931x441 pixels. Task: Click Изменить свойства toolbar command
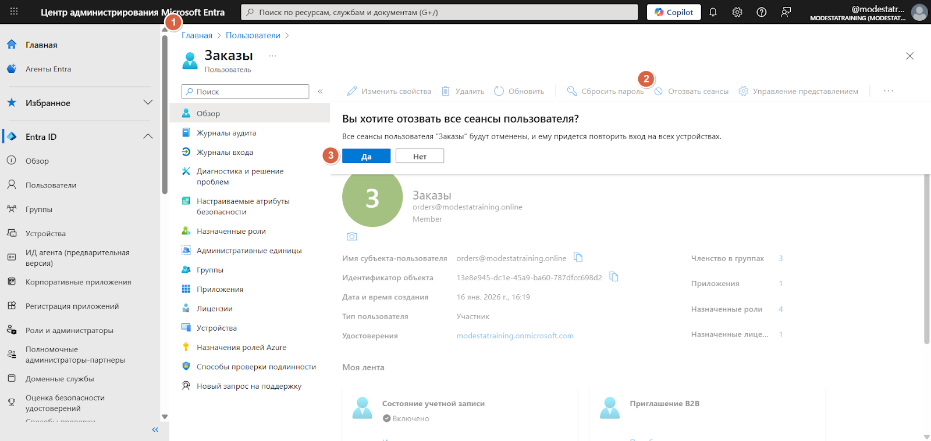(389, 91)
